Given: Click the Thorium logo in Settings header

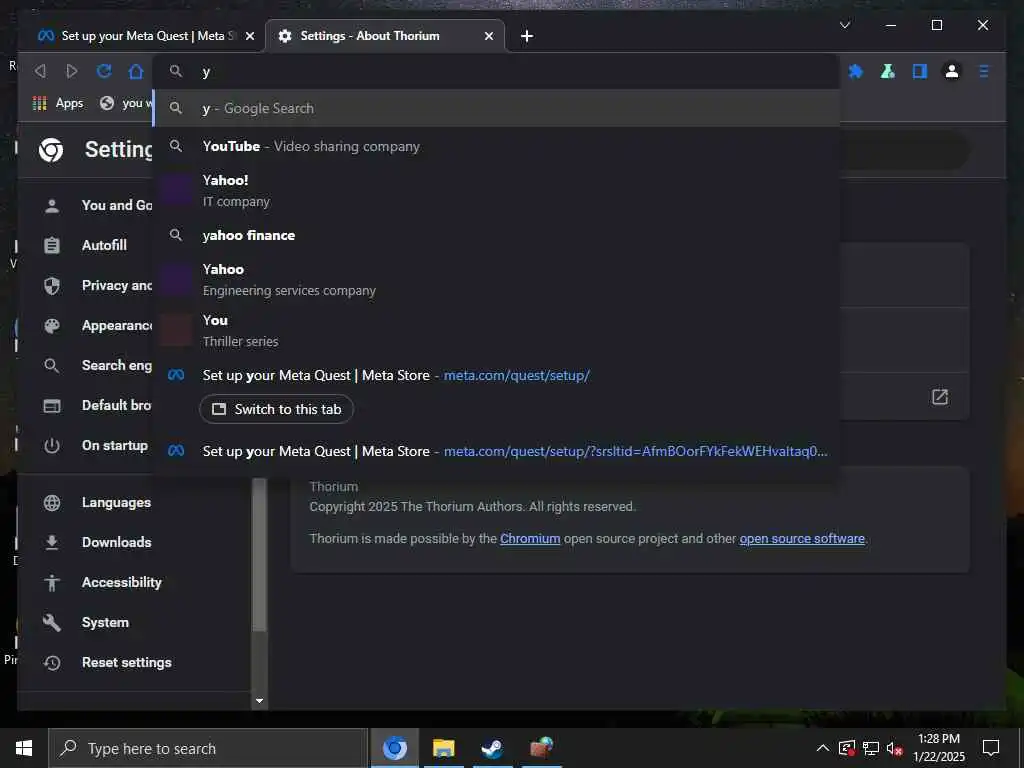Looking at the screenshot, I should (51, 150).
